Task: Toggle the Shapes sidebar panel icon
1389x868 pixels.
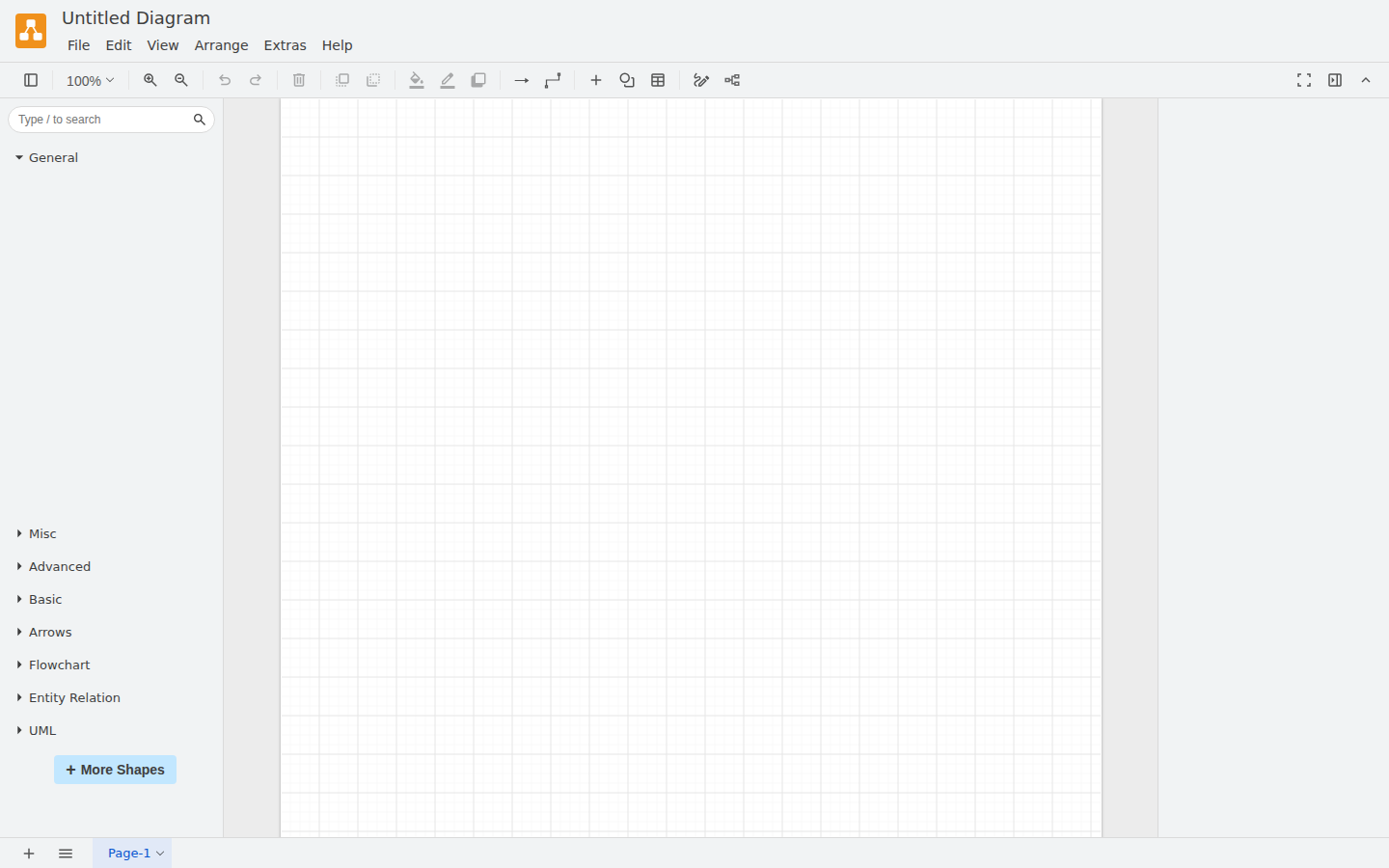Action: point(31,80)
